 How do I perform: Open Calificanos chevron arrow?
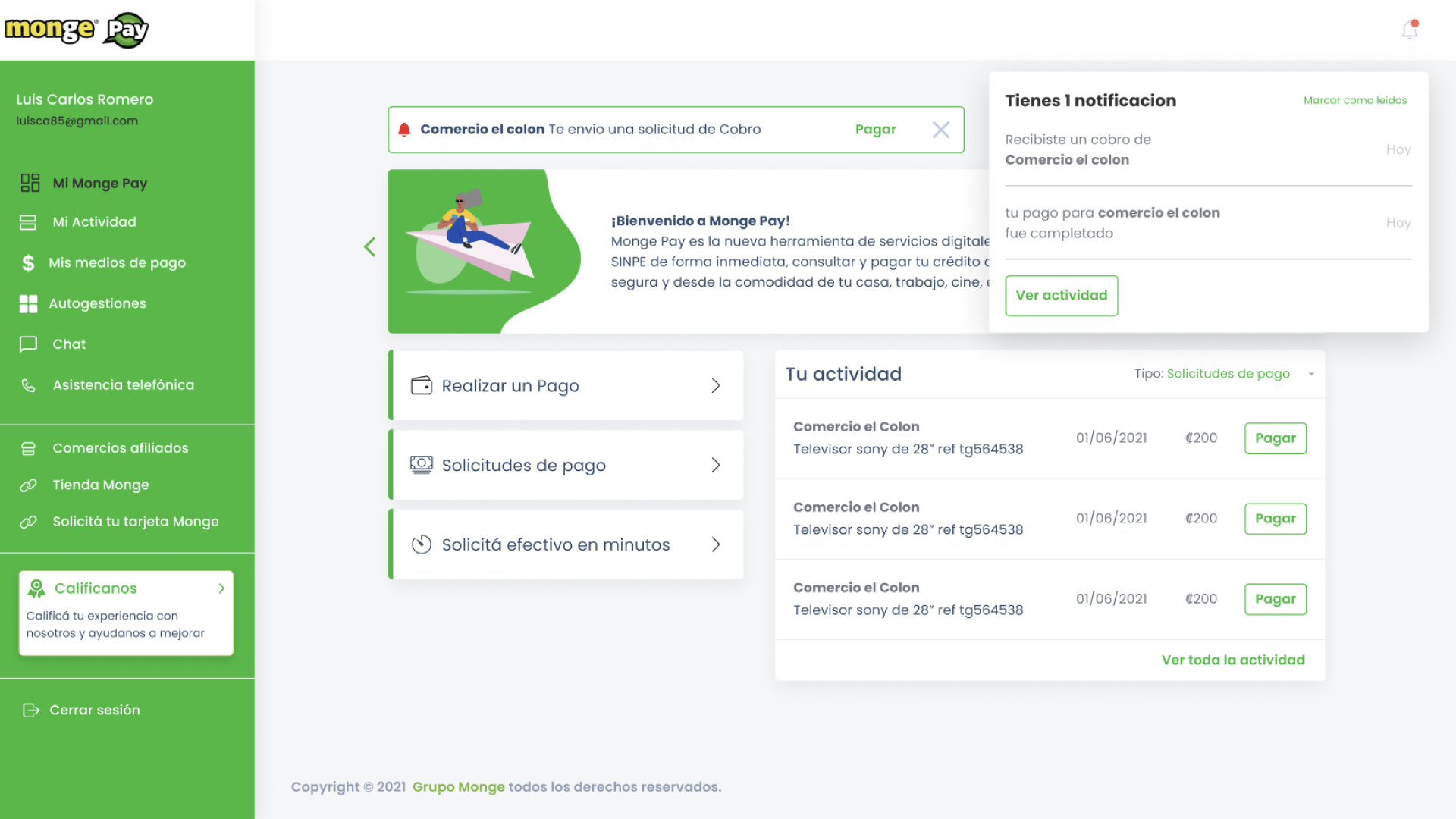coord(221,588)
